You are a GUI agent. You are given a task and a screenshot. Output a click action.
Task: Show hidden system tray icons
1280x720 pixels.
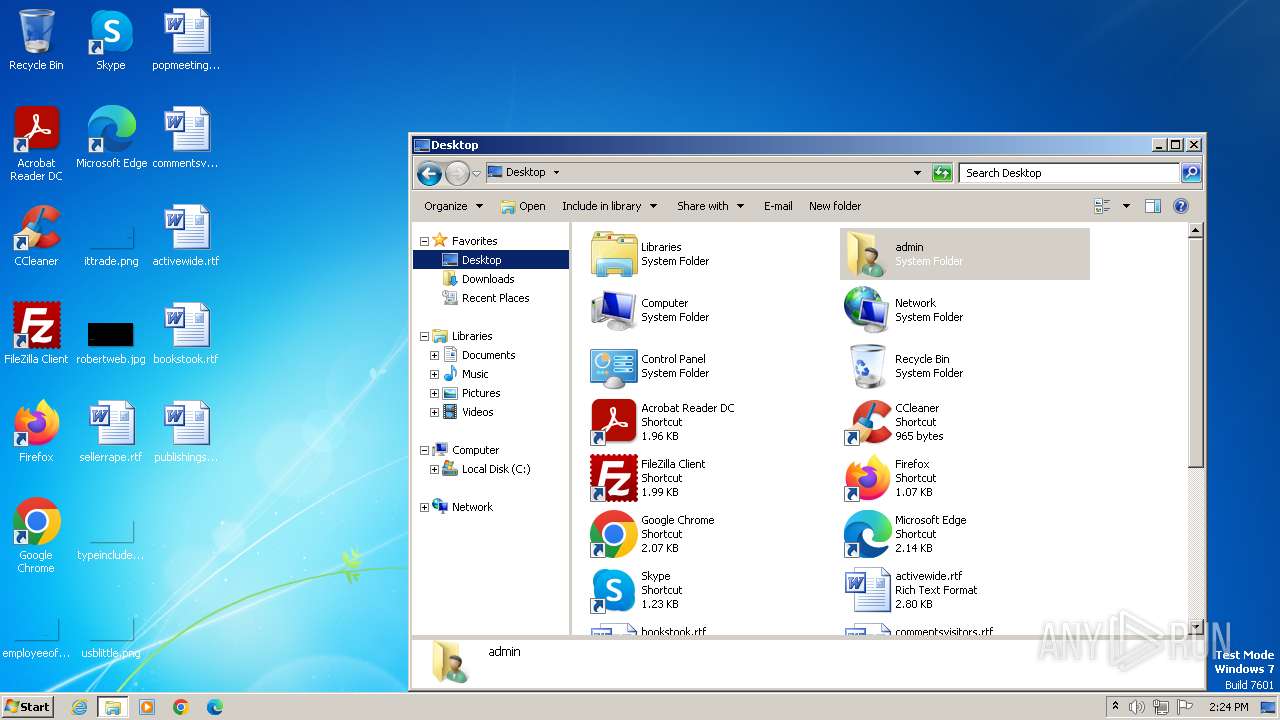1115,707
